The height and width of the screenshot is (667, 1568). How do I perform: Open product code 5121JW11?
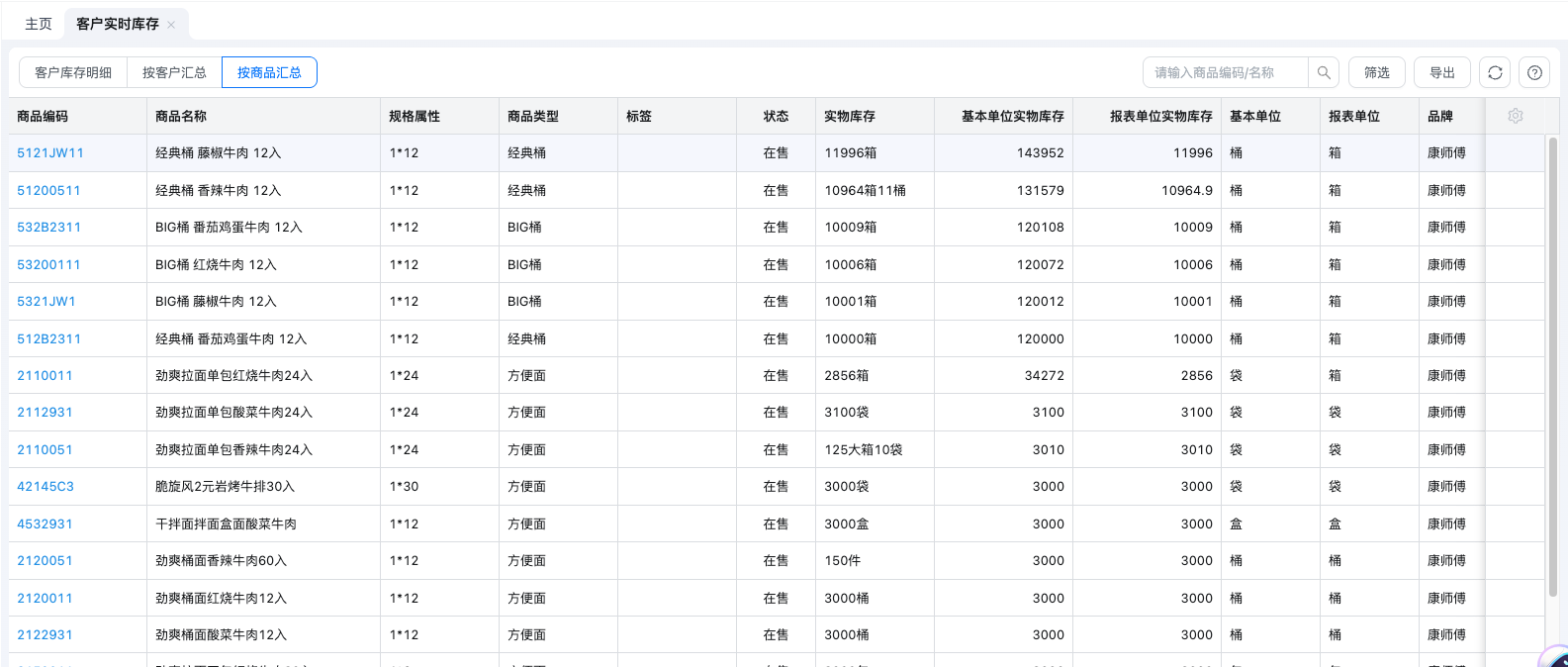50,153
